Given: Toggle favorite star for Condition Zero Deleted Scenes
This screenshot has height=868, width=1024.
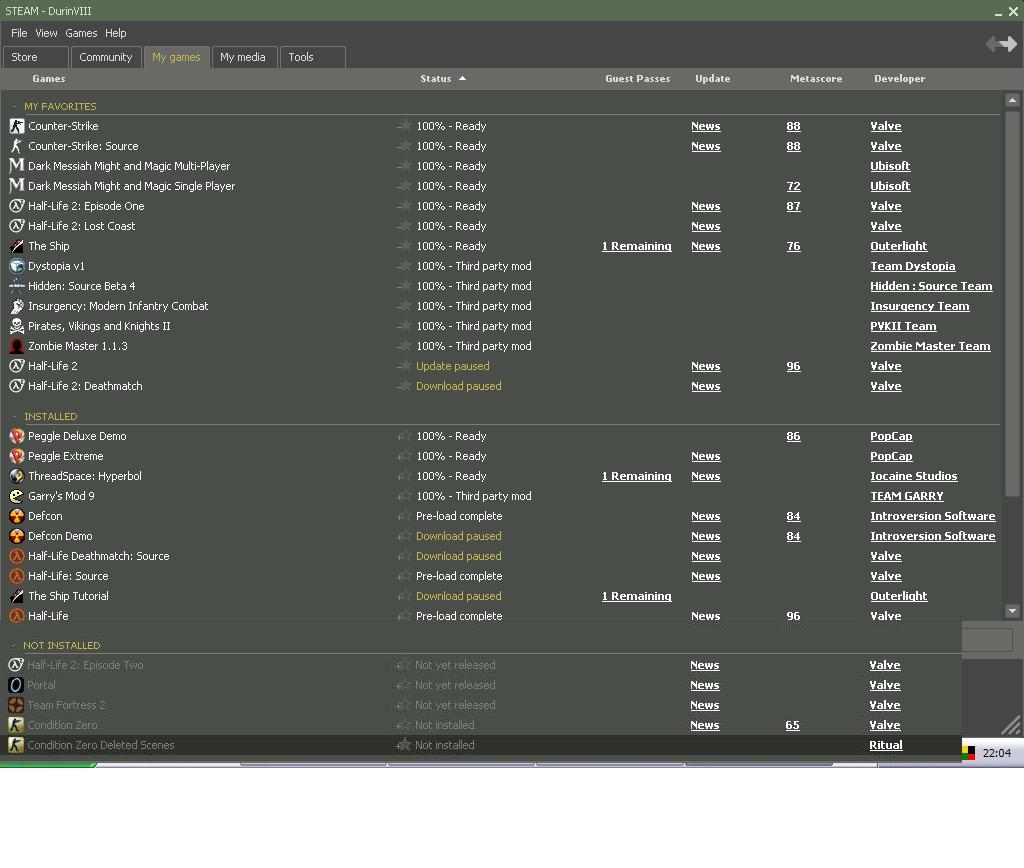Looking at the screenshot, I should (403, 745).
